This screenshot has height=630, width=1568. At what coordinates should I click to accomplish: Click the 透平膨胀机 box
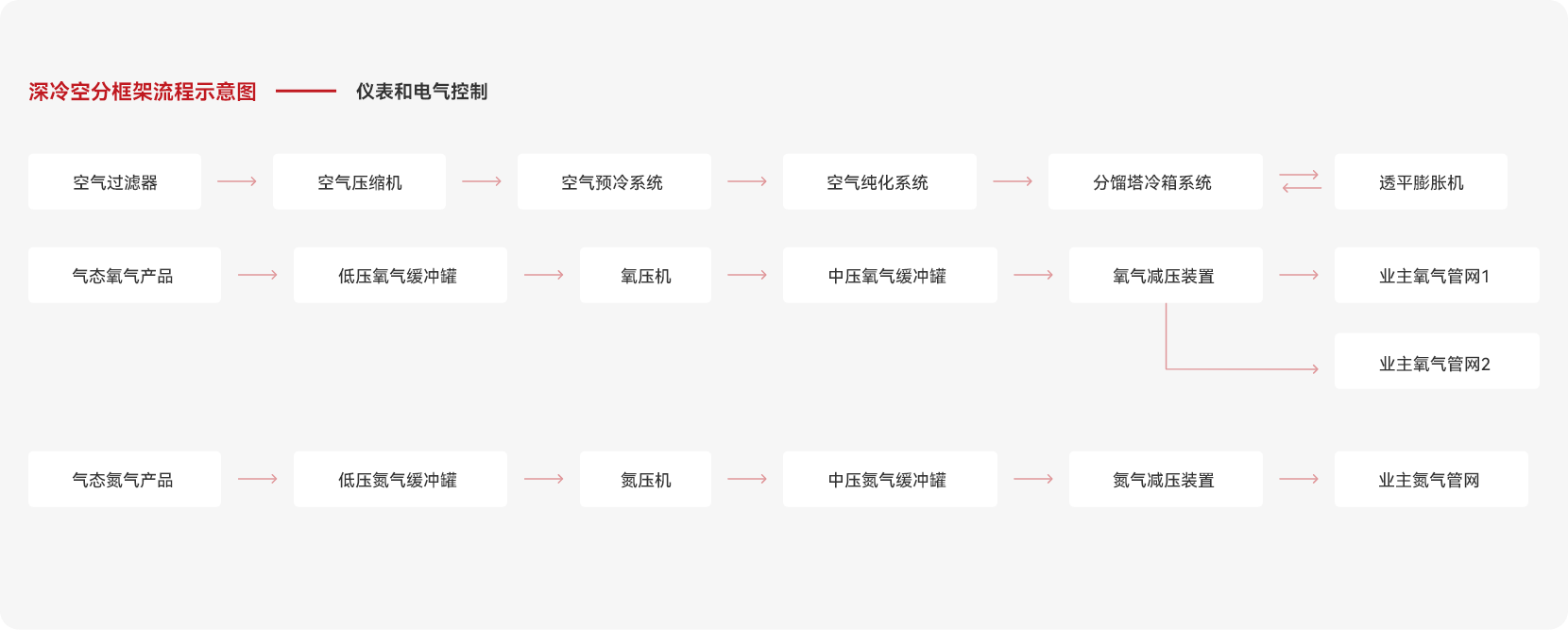(x=1421, y=182)
